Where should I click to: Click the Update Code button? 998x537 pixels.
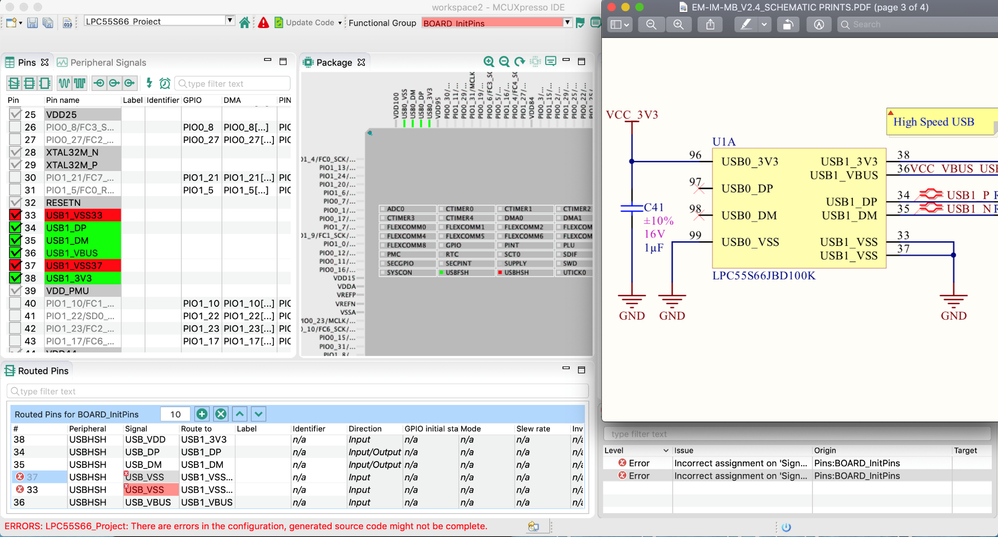click(308, 22)
